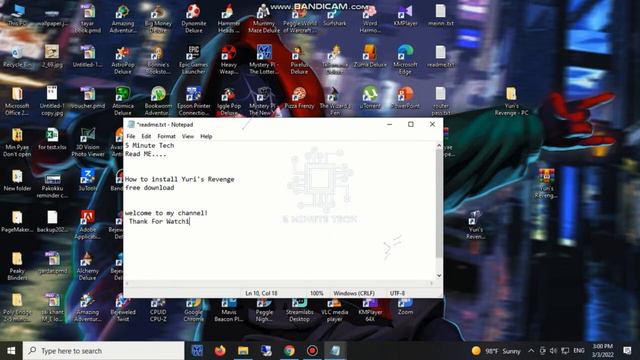Screen dimensions: 640x360
Task: Click the Notepad vertical scrollbar
Action: tap(439, 203)
